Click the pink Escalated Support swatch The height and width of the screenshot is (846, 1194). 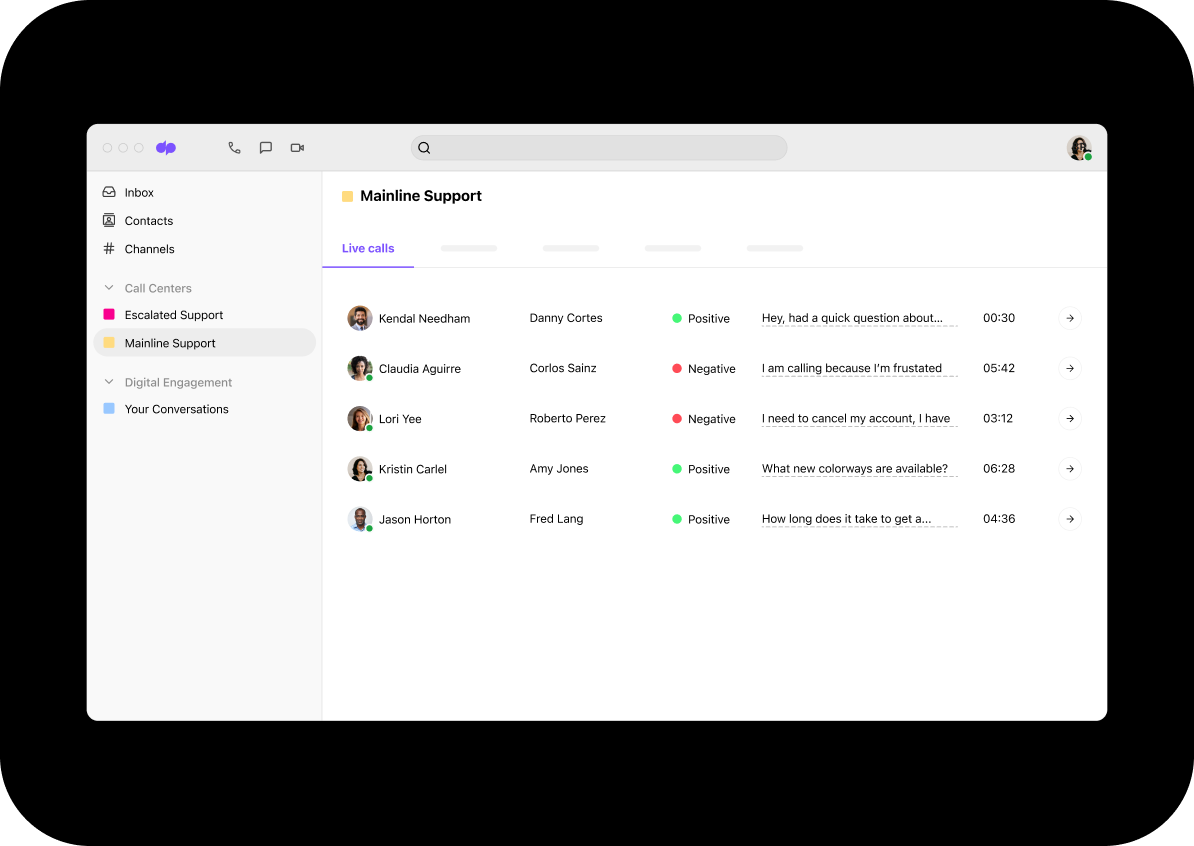pyautogui.click(x=109, y=314)
